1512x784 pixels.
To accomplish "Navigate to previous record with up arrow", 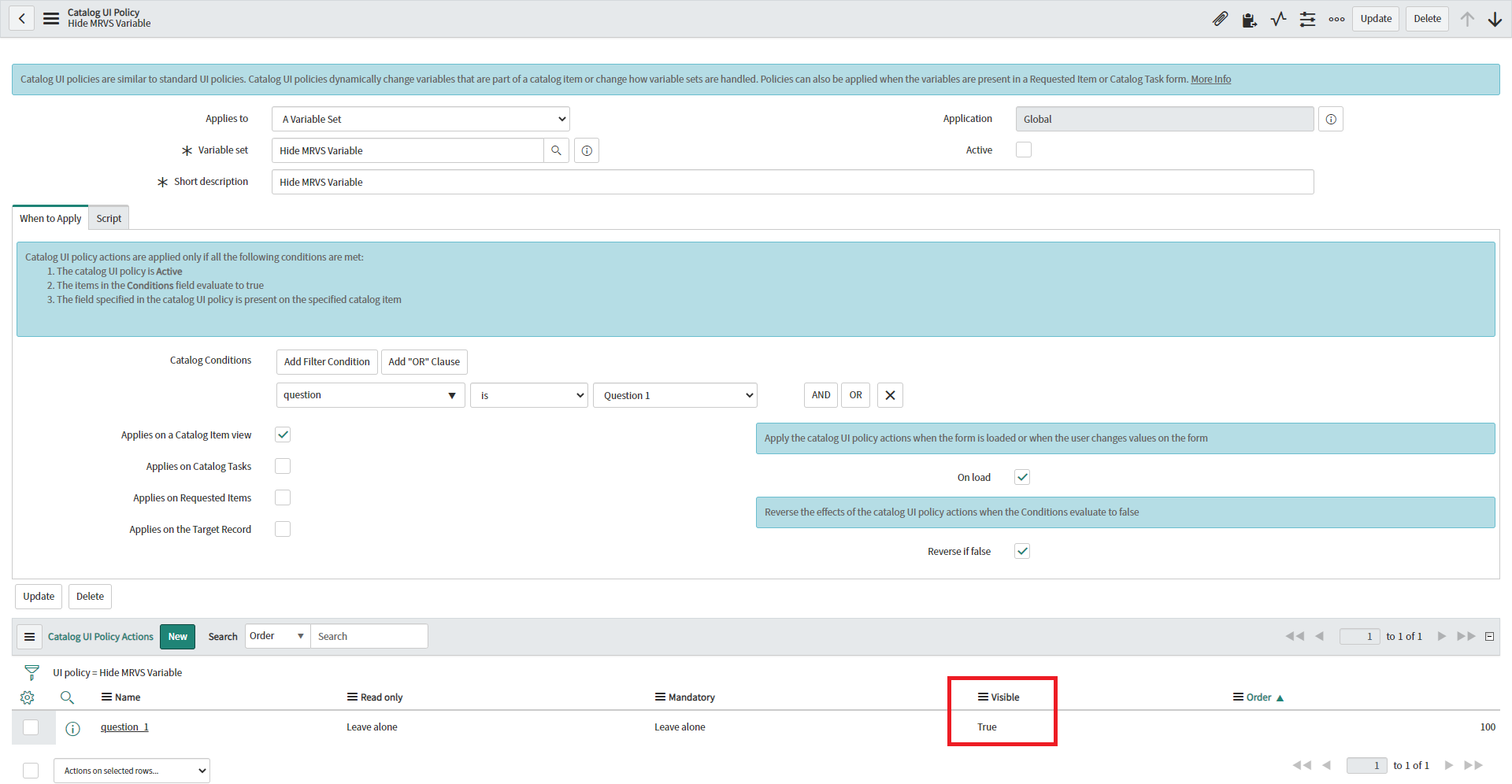I will [x=1468, y=19].
